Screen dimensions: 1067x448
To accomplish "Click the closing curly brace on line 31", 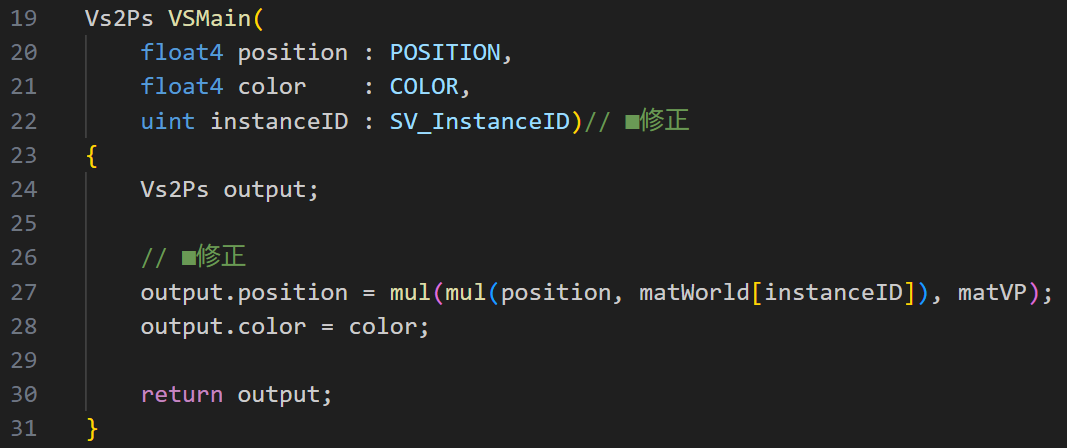I will coord(92,429).
